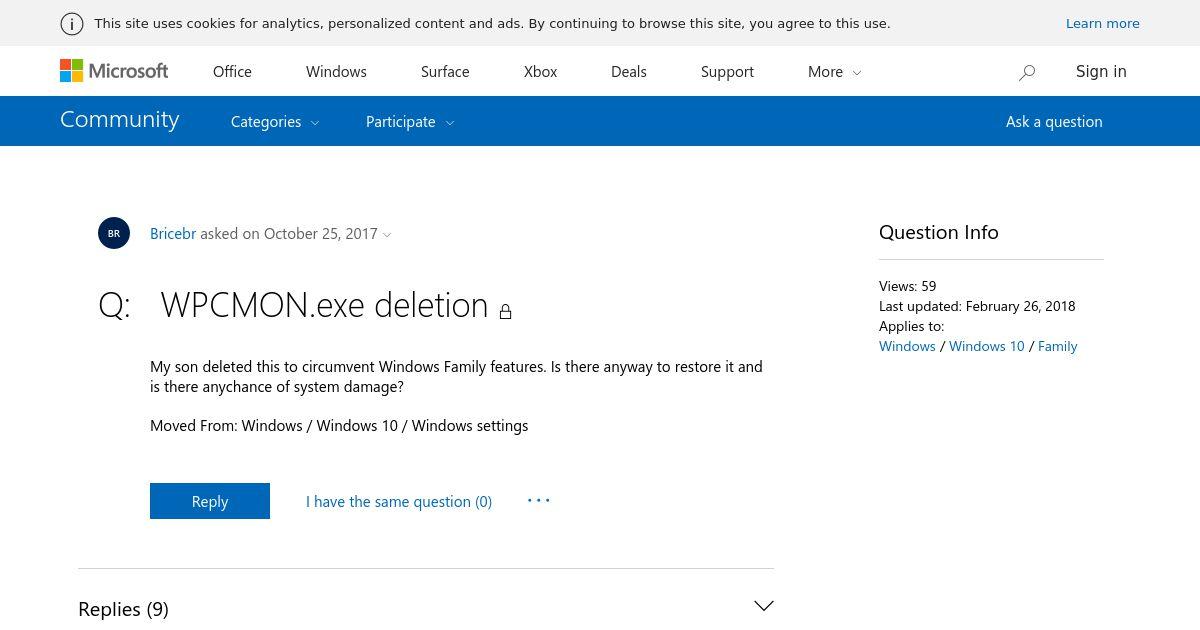Open the three-dot more options menu
Screen dimensions: 1200x630
pyautogui.click(x=539, y=500)
